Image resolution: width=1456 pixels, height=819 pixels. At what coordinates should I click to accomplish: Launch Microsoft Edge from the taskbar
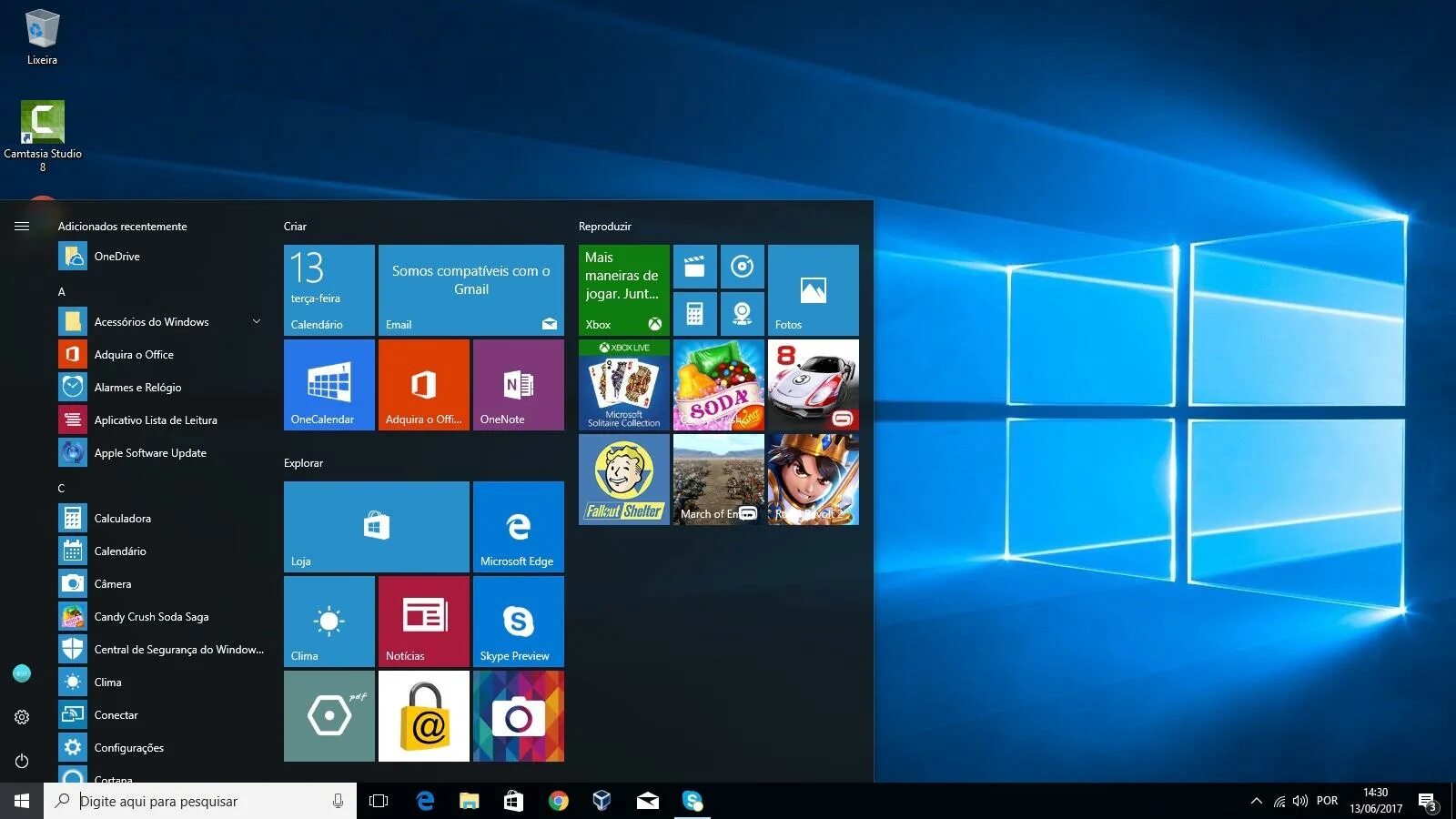[x=425, y=802]
